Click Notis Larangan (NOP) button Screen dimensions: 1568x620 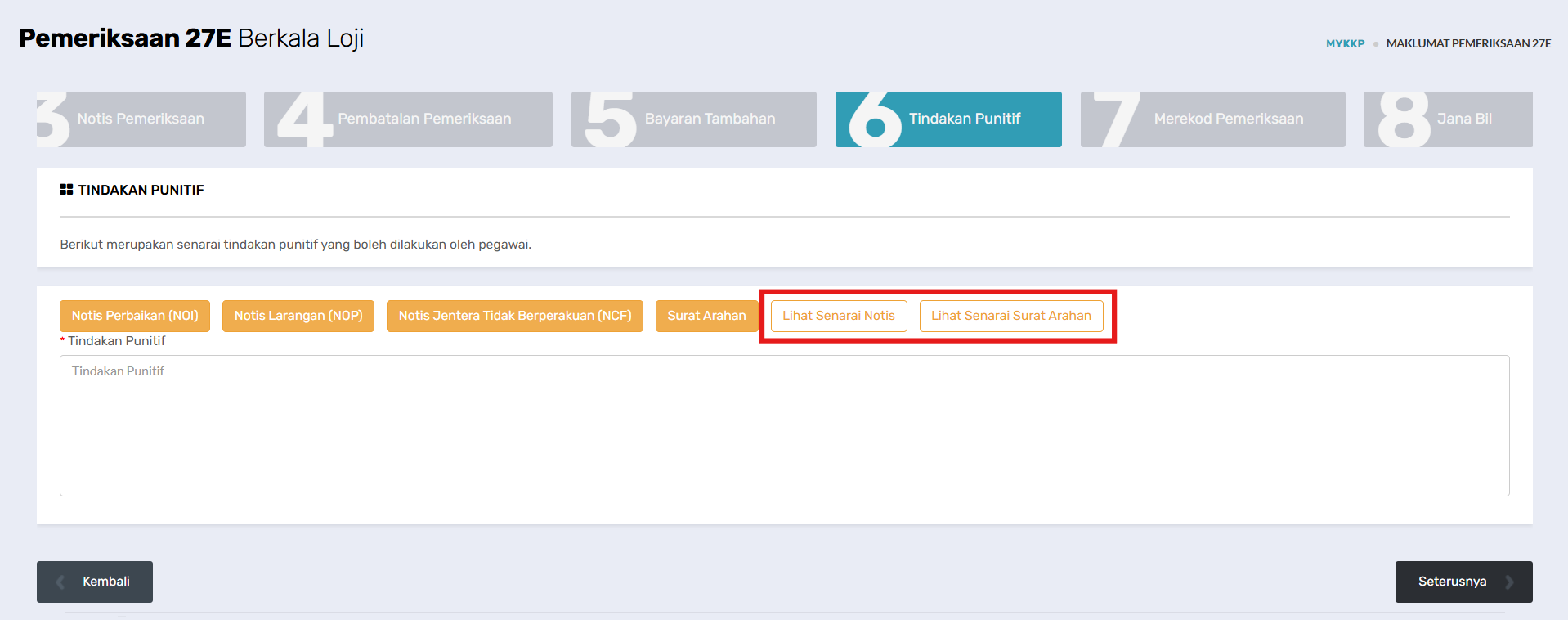point(298,316)
